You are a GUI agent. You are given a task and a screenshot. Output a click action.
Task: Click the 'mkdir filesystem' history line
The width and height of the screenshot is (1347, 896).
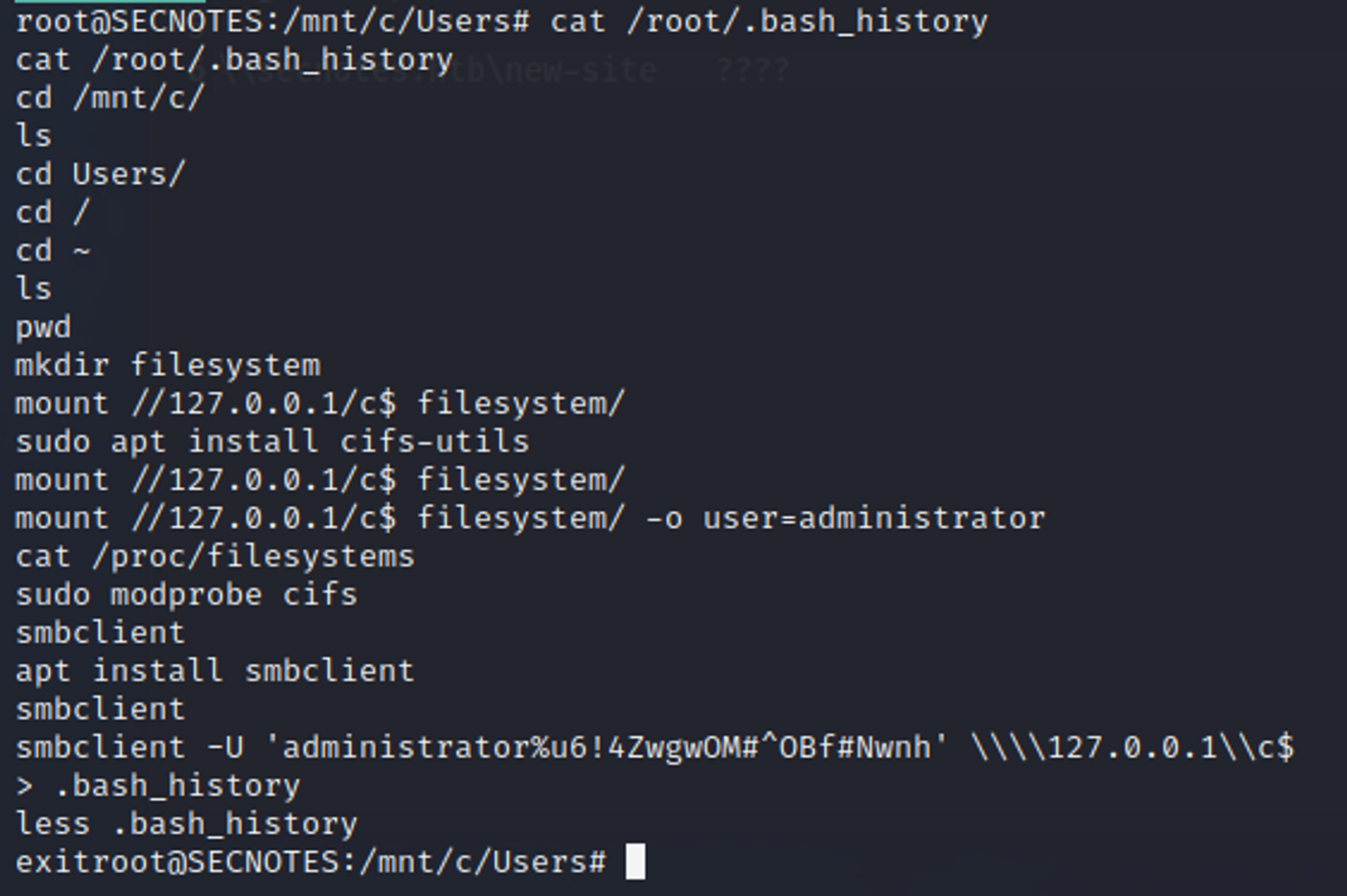point(168,366)
